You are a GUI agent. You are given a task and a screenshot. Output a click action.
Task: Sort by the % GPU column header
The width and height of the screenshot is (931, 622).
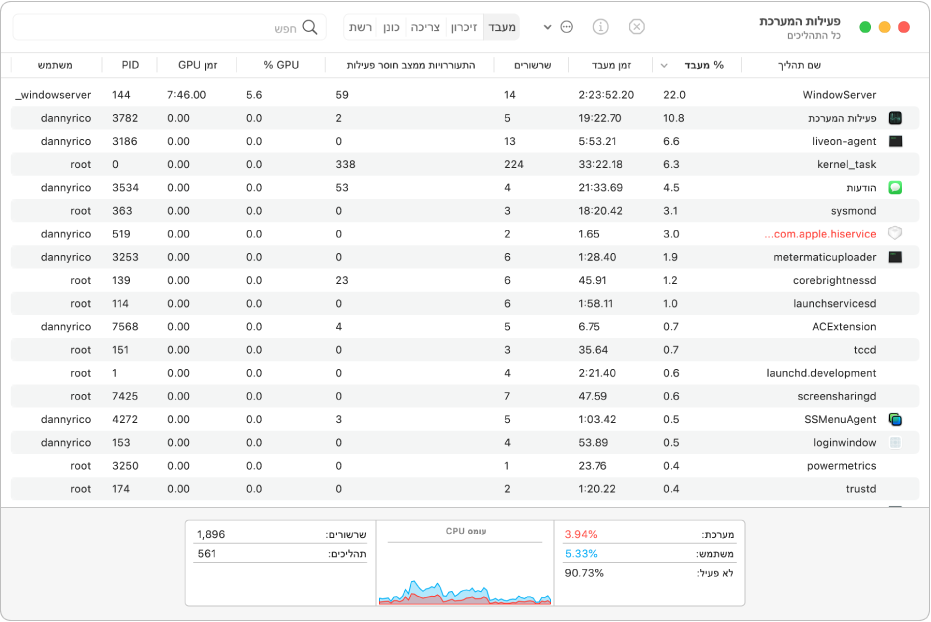coord(281,65)
